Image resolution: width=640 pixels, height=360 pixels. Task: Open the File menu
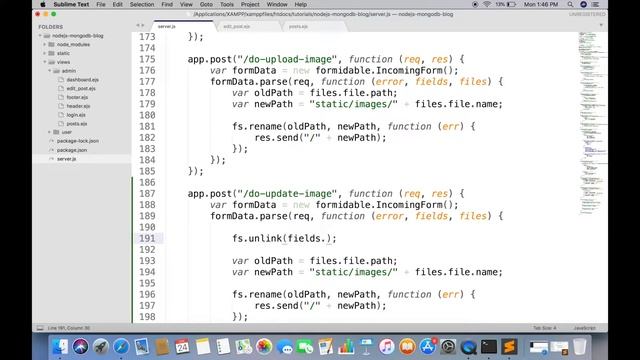pyautogui.click(x=101, y=4)
